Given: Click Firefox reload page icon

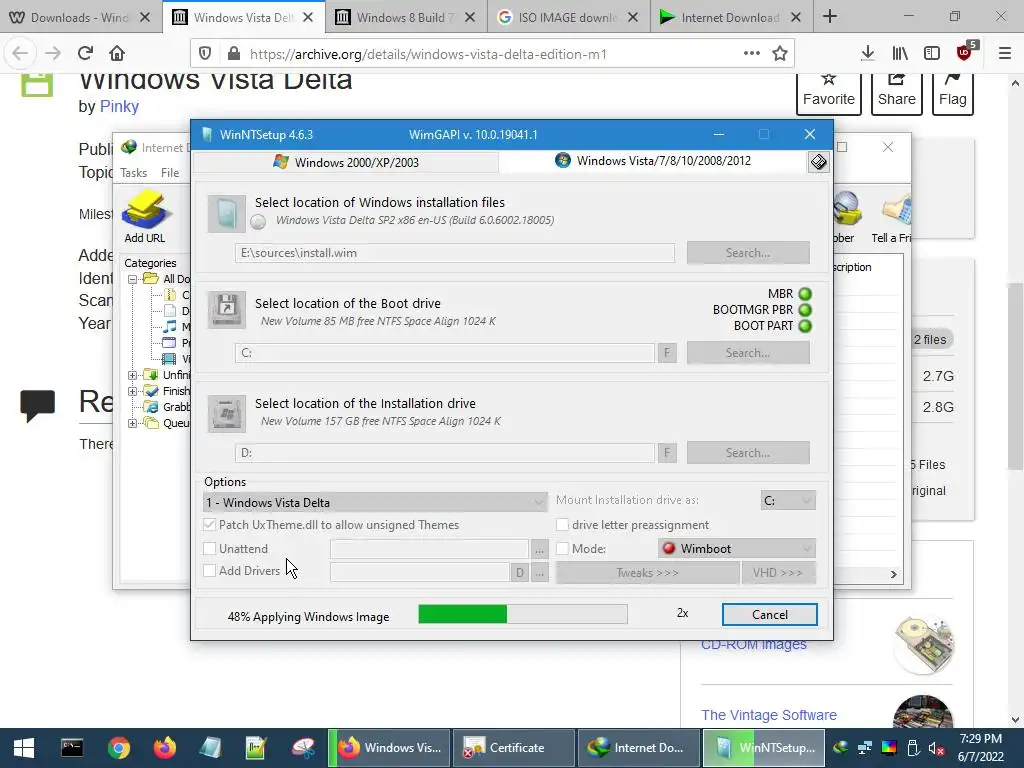Looking at the screenshot, I should coord(85,53).
